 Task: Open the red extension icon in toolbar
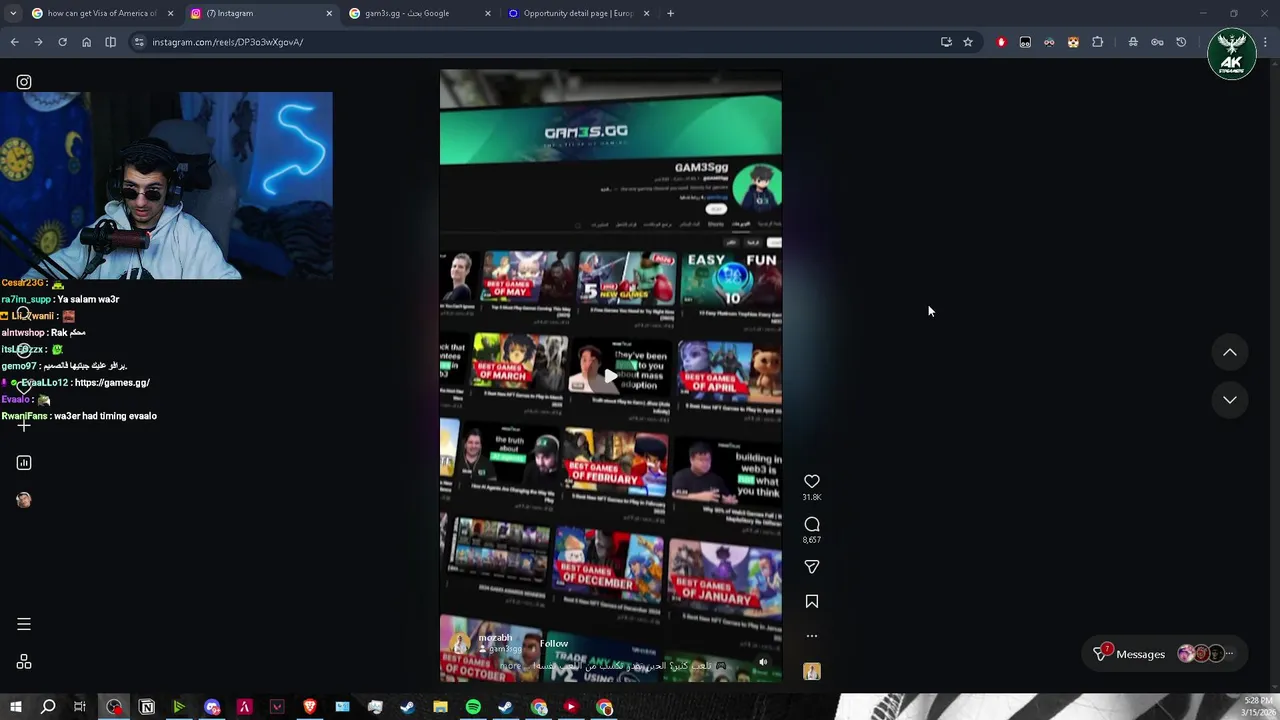[1001, 42]
